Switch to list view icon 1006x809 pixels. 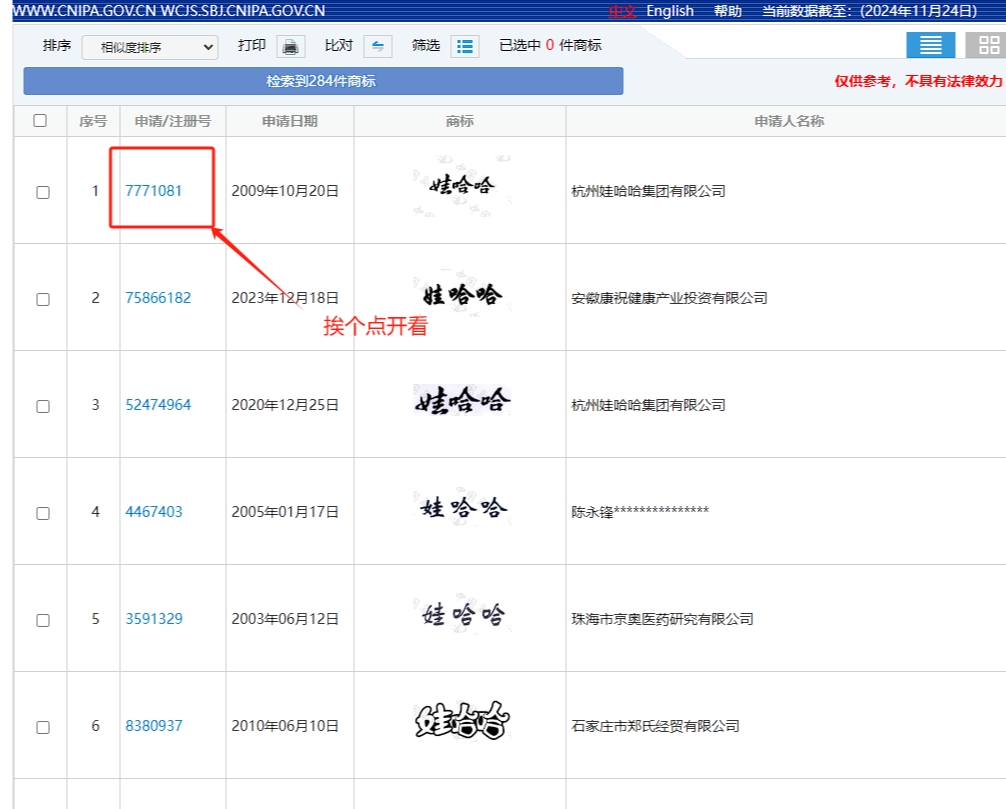click(930, 45)
